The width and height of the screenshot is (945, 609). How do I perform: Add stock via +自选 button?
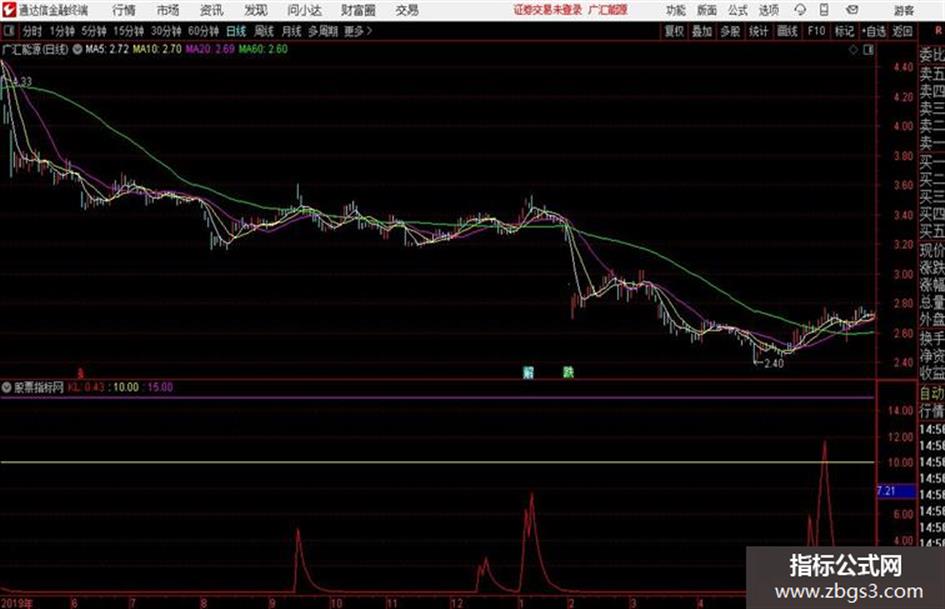coord(874,31)
